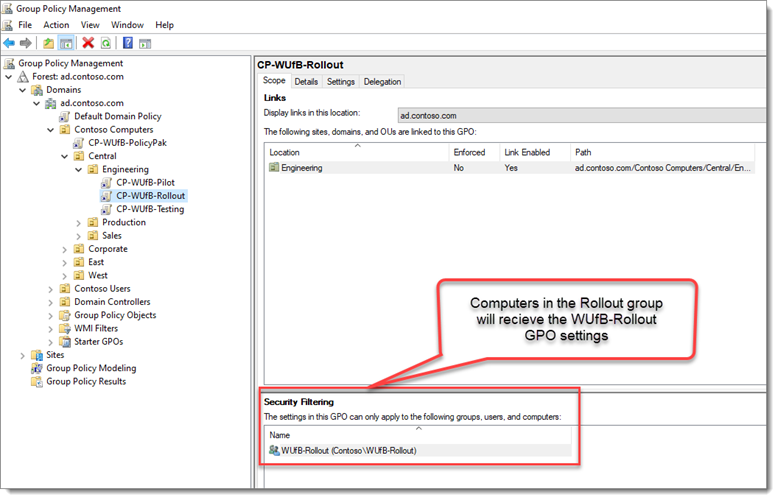
Task: Open the Help menu
Action: [x=164, y=25]
